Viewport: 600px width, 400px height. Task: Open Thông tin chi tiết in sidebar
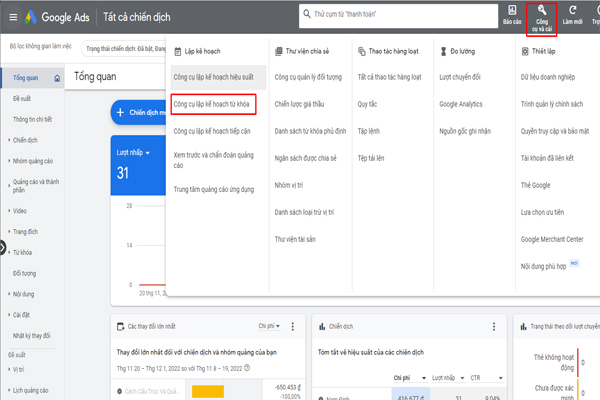(33, 119)
